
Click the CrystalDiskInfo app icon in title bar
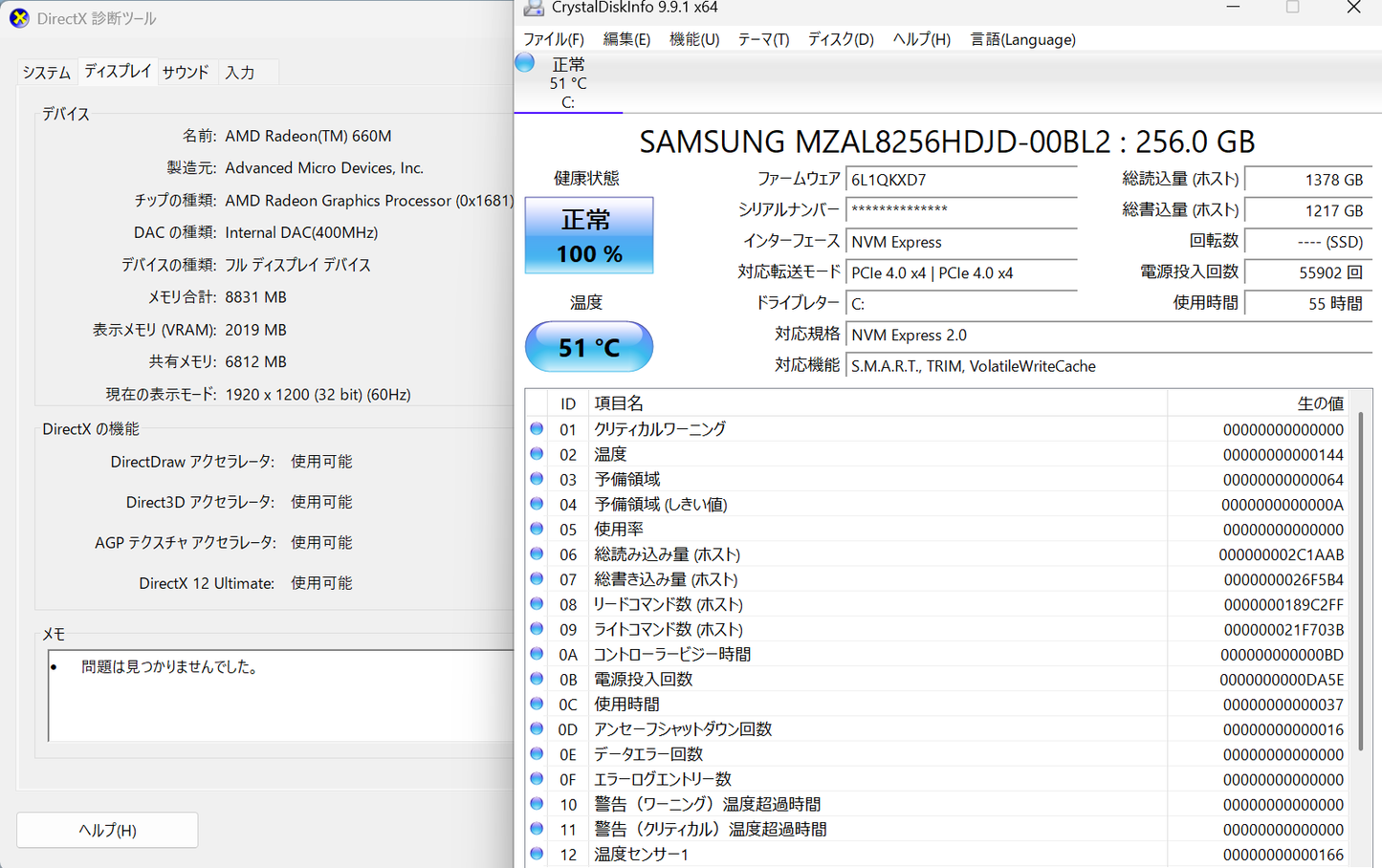(534, 8)
